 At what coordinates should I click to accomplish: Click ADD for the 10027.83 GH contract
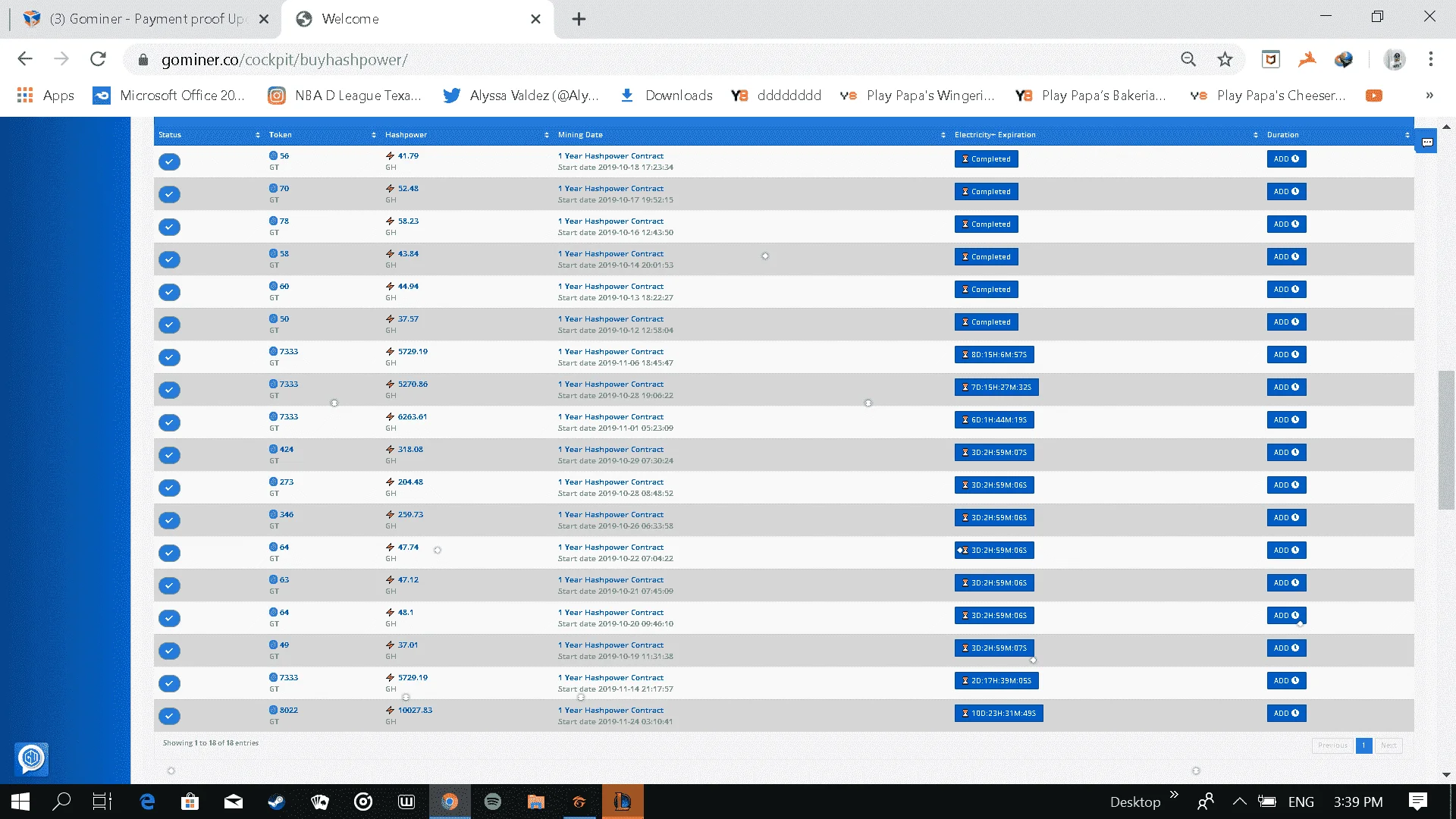1286,714
